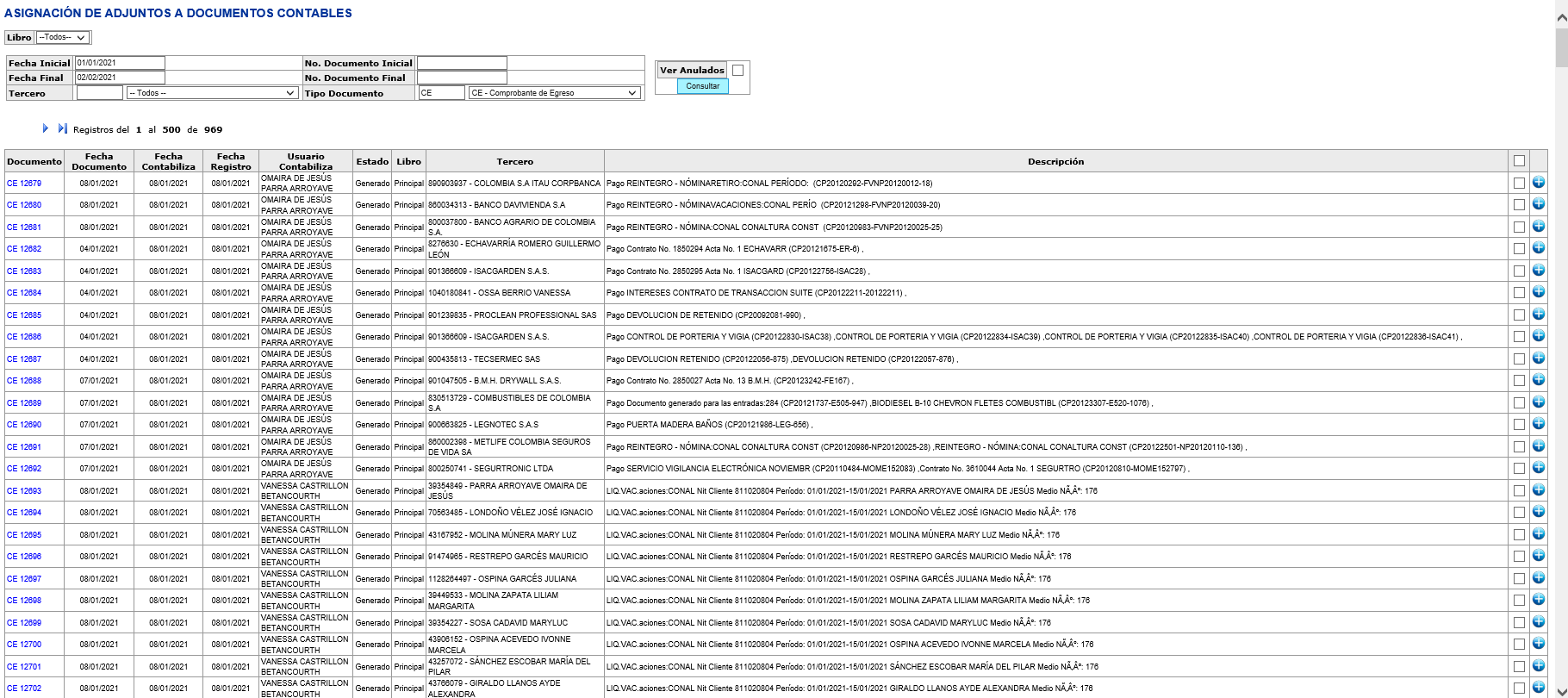1568x698 pixels.
Task: Click the blue plus icon for CE 12698
Action: tap(1538, 600)
